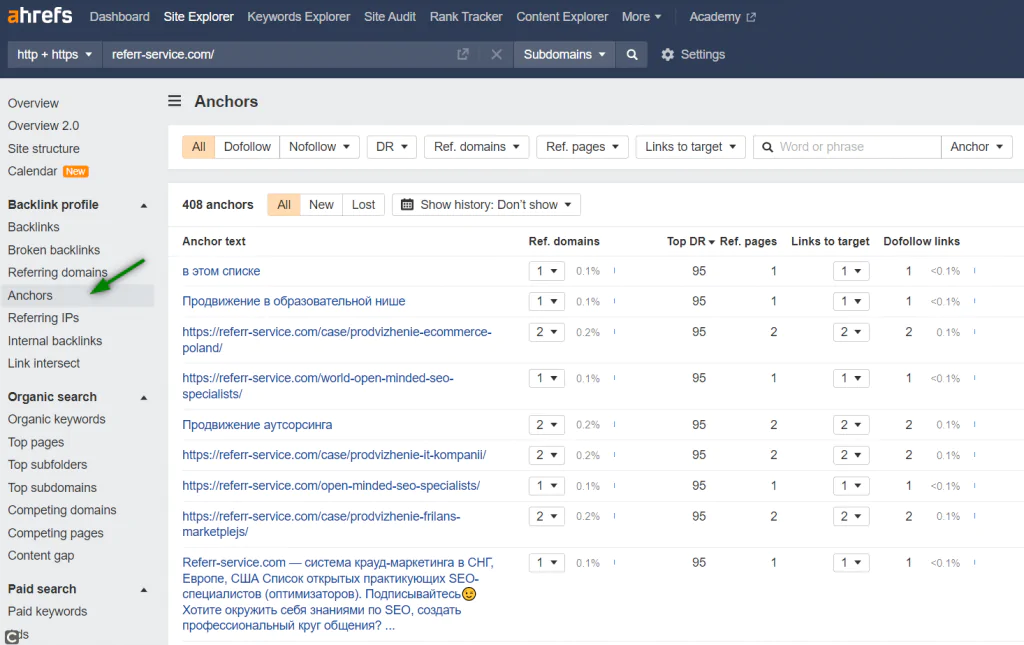1024x645 pixels.
Task: Open Link intersect report
Action: (x=44, y=363)
